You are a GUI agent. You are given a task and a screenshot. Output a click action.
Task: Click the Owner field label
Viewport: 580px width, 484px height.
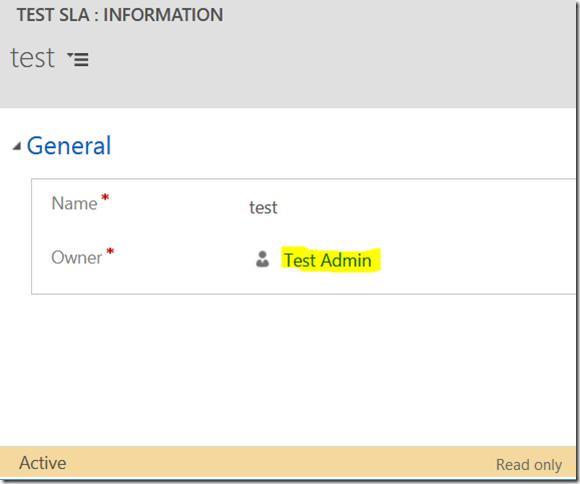(x=77, y=258)
